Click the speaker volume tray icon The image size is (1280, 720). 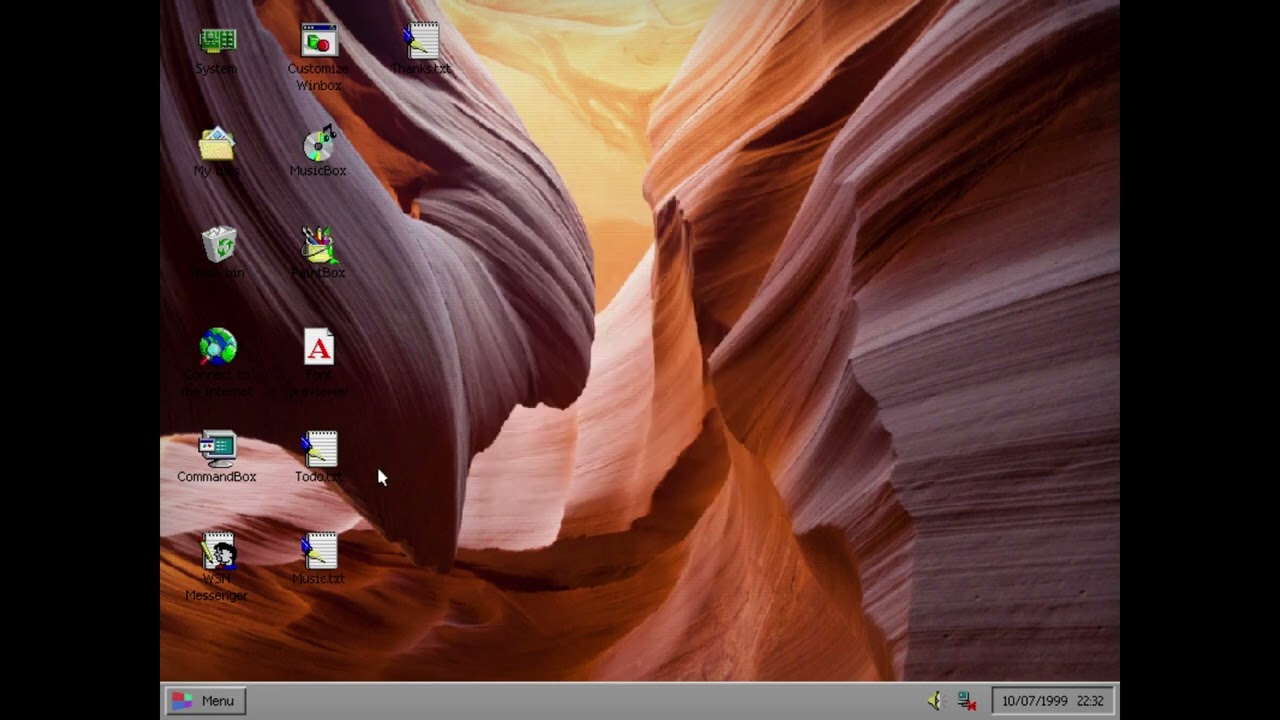pyautogui.click(x=935, y=701)
